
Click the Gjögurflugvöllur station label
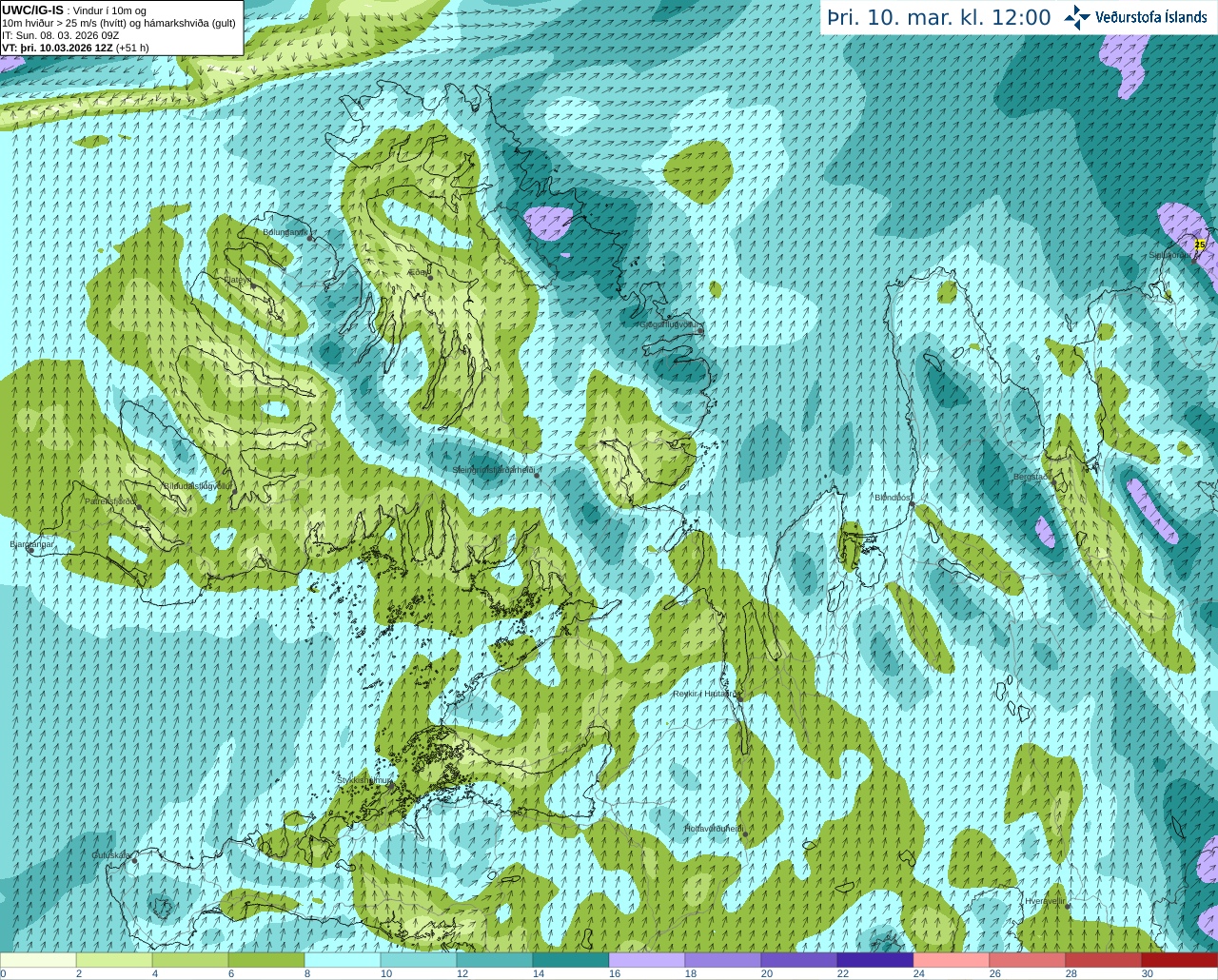pyautogui.click(x=671, y=323)
